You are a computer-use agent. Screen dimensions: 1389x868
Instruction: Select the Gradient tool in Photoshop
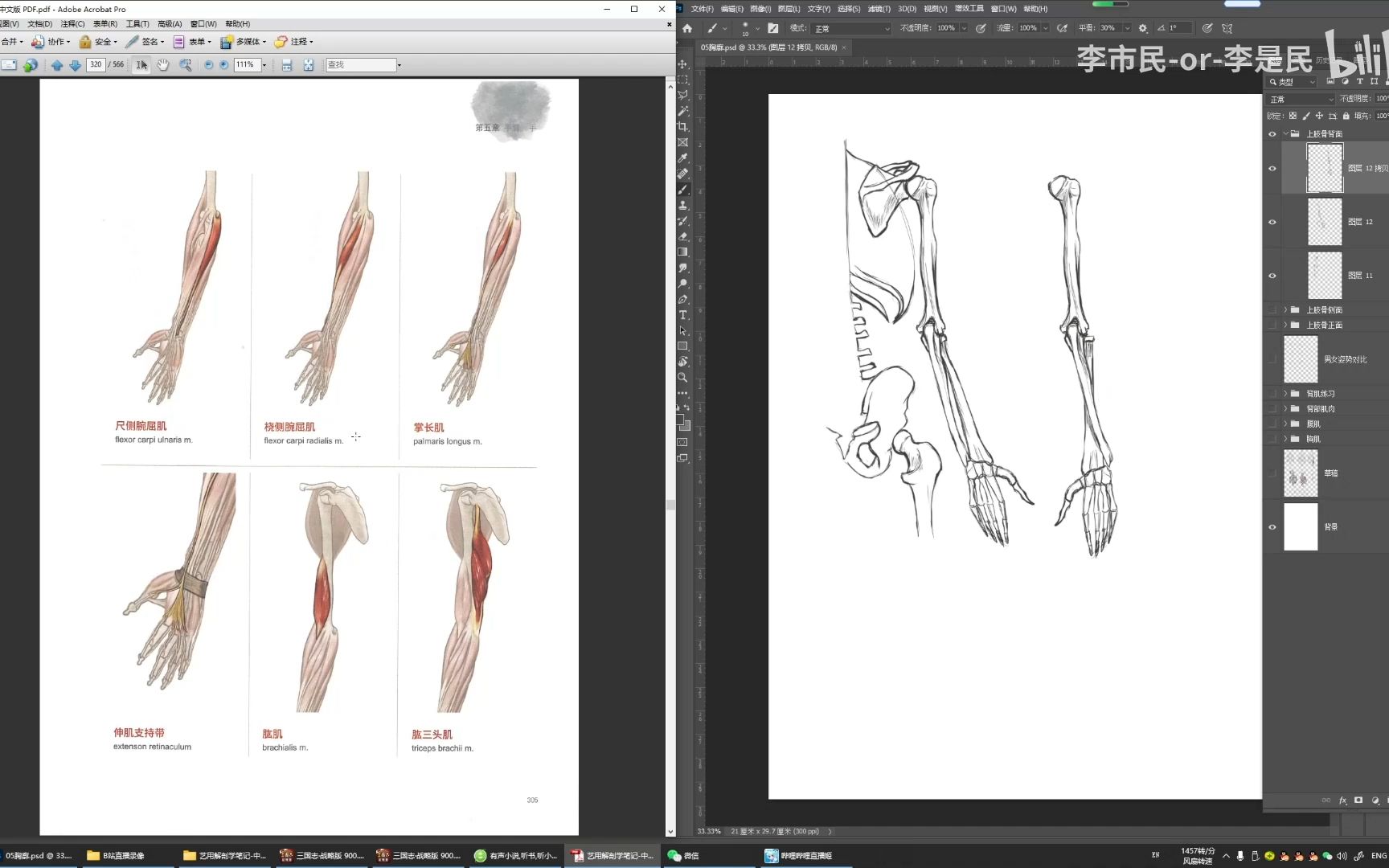click(682, 252)
